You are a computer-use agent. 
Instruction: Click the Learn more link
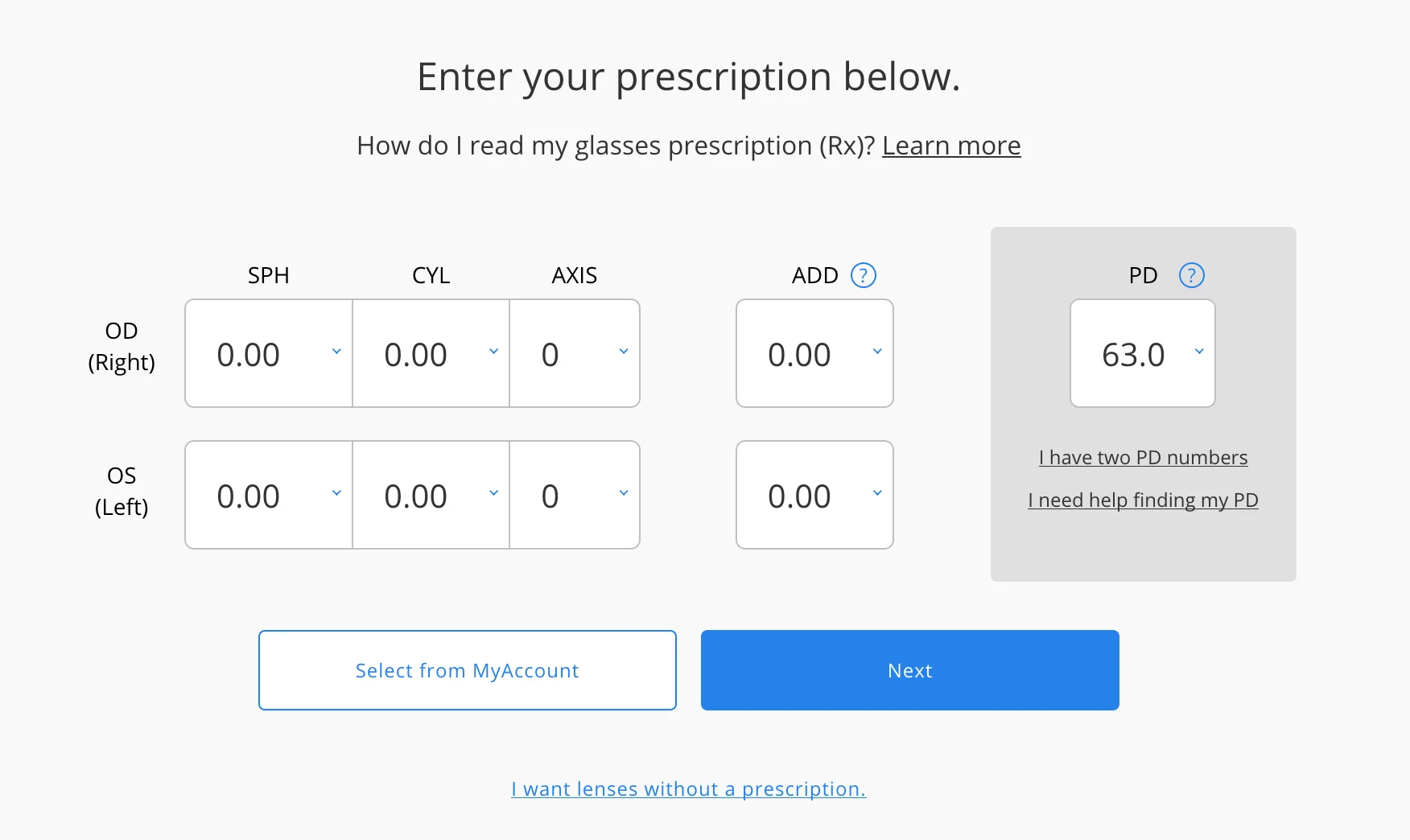(951, 146)
